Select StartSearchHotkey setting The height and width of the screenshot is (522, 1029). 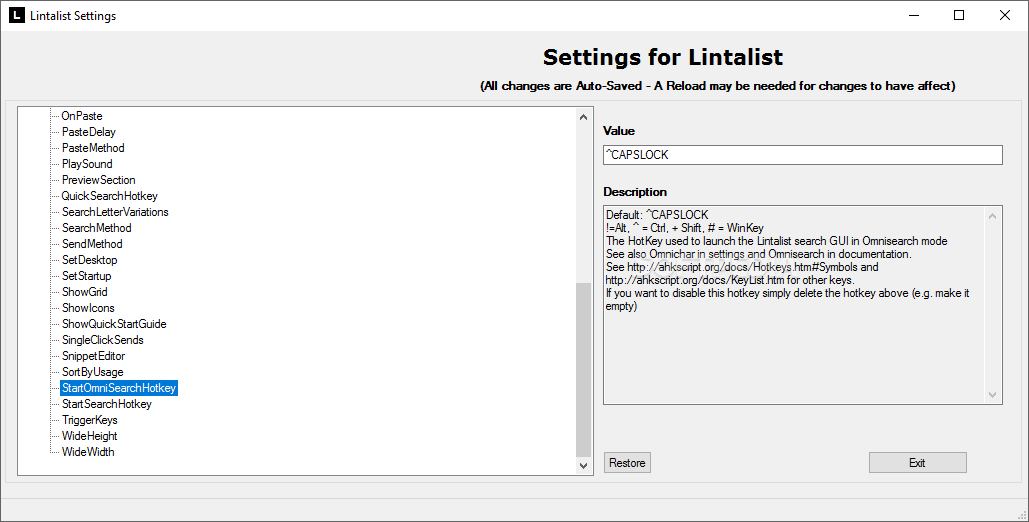[x=106, y=404]
